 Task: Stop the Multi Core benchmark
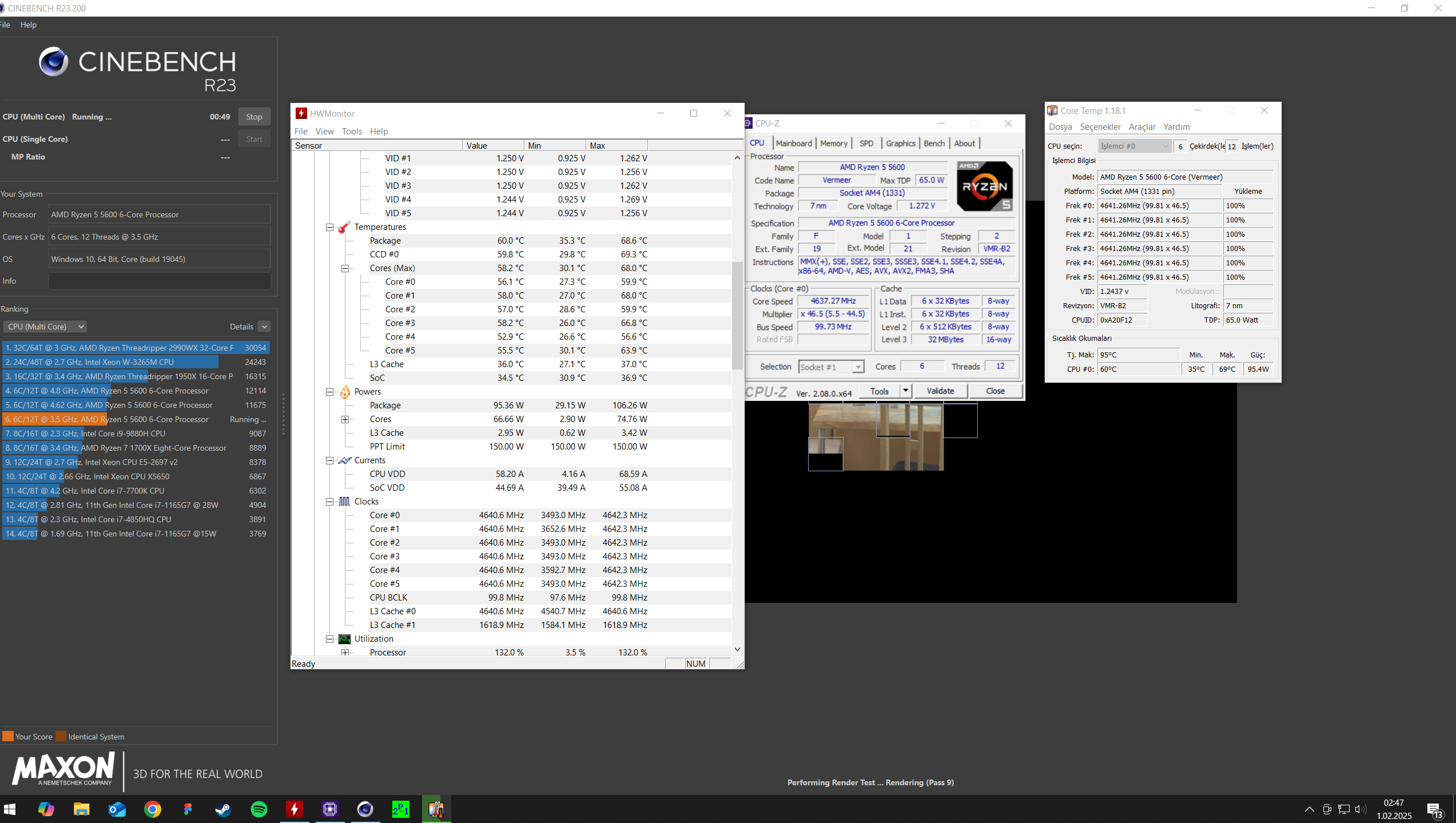click(x=254, y=117)
